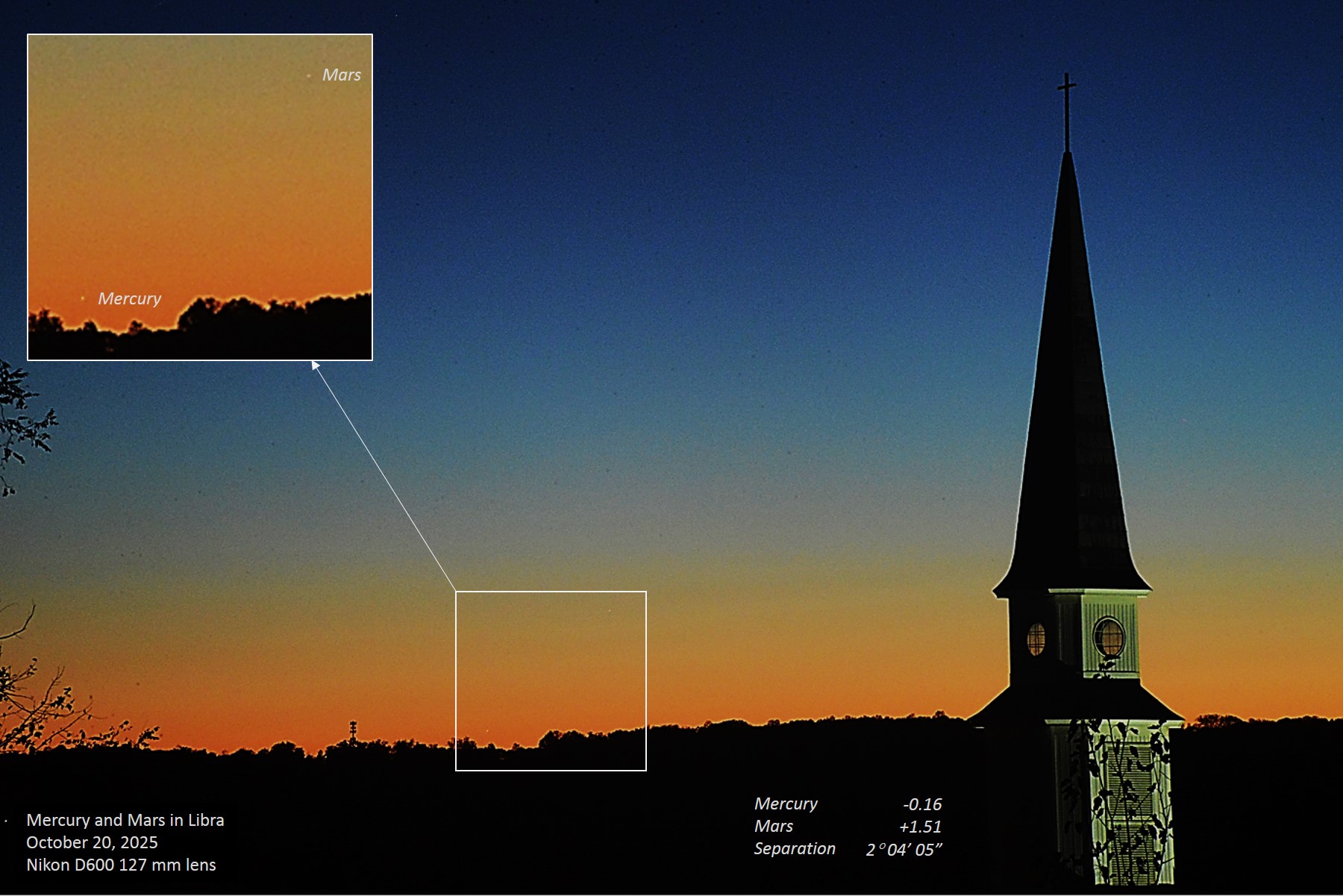Image resolution: width=1343 pixels, height=896 pixels.
Task: Click Mars's magnitude value +1.51
Action: (920, 827)
